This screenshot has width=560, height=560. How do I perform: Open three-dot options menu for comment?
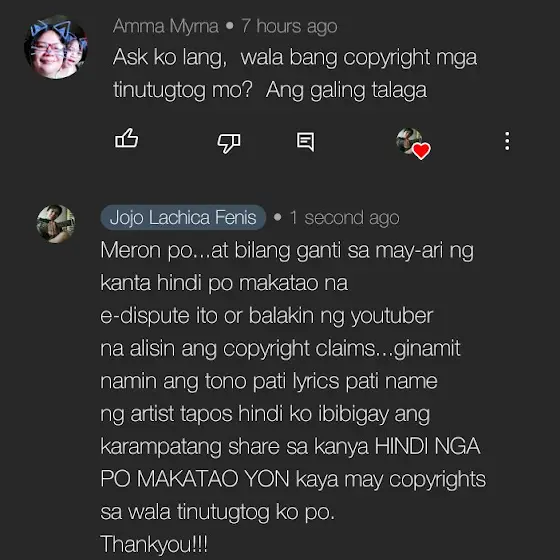(507, 141)
